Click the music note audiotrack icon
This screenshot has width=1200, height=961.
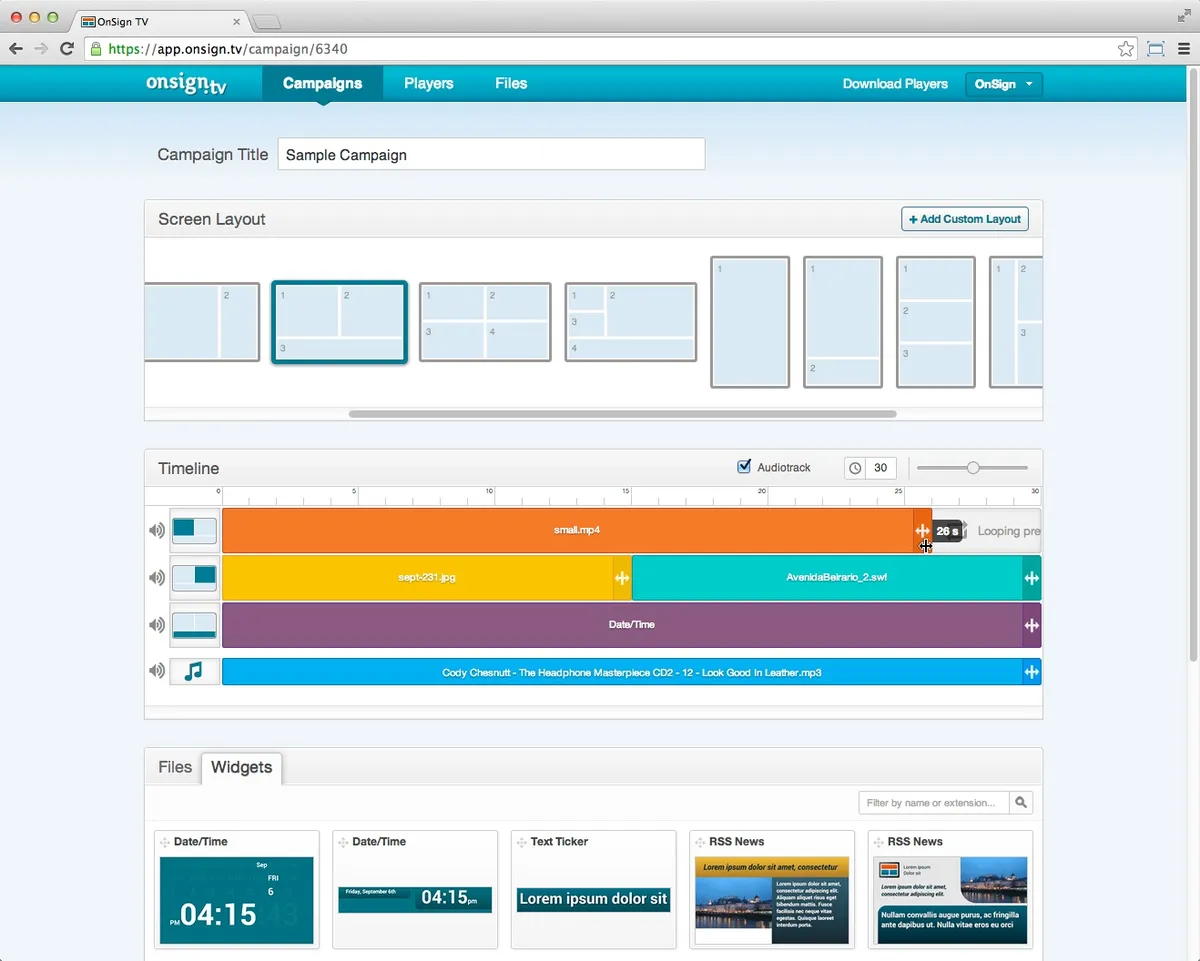(194, 671)
